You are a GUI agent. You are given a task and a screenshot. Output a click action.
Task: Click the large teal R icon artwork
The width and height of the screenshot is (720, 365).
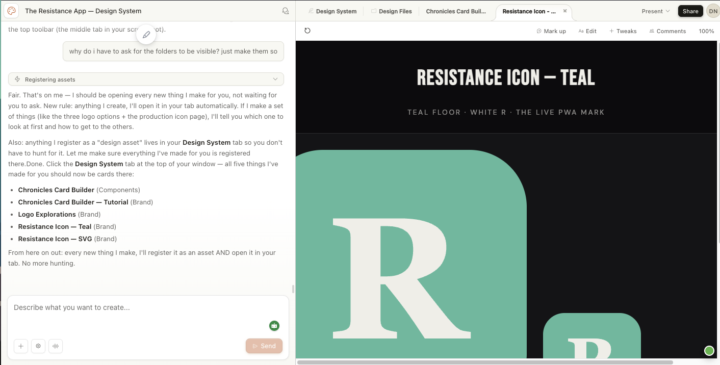(x=411, y=254)
